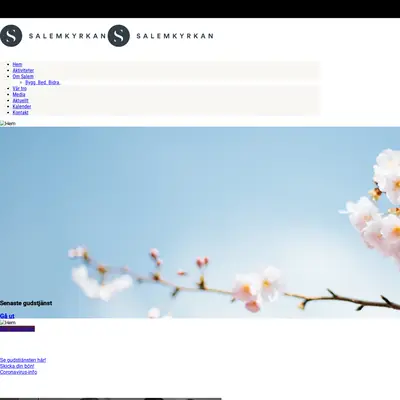Viewport: 400px width, 400px height.
Task: Navigate to the Media section
Action: click(19, 94)
